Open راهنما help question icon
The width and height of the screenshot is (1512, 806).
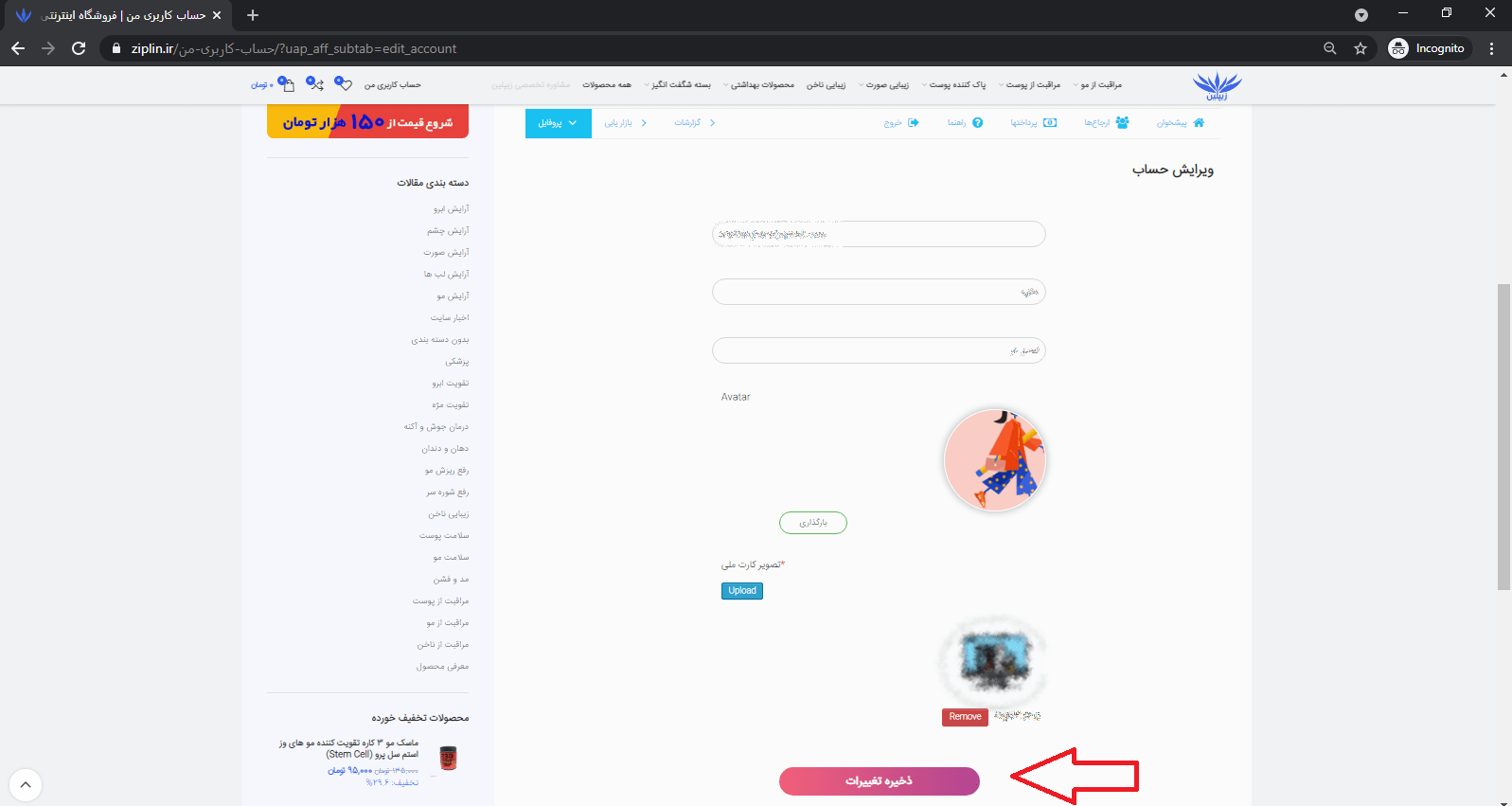[x=978, y=123]
